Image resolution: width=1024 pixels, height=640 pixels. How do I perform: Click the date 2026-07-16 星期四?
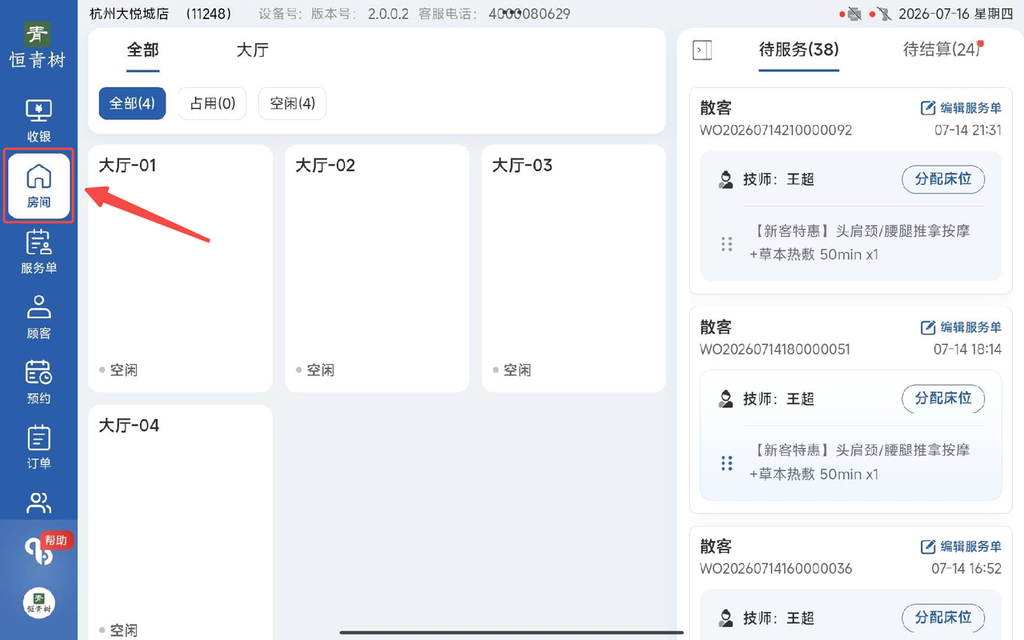click(x=956, y=14)
